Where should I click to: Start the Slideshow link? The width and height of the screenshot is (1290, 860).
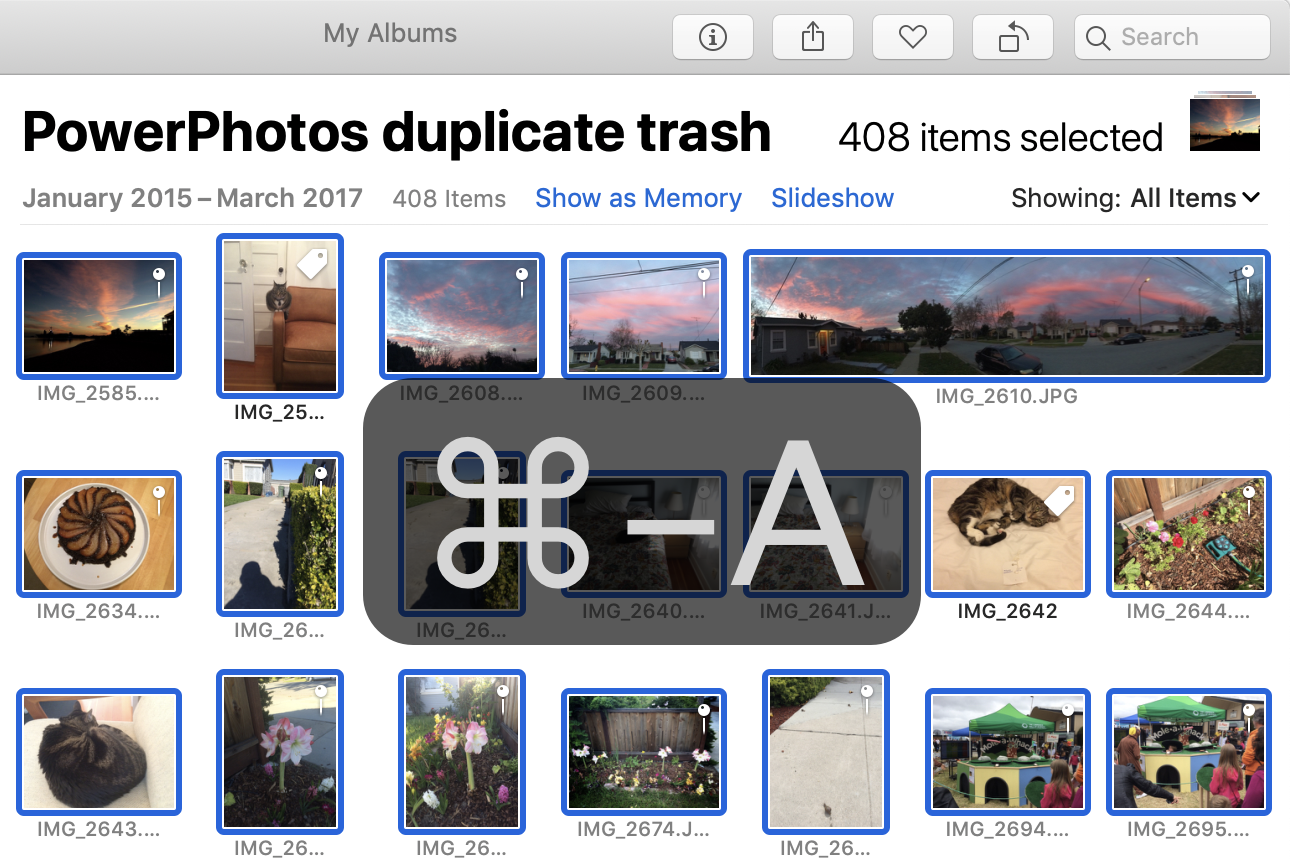(x=832, y=198)
